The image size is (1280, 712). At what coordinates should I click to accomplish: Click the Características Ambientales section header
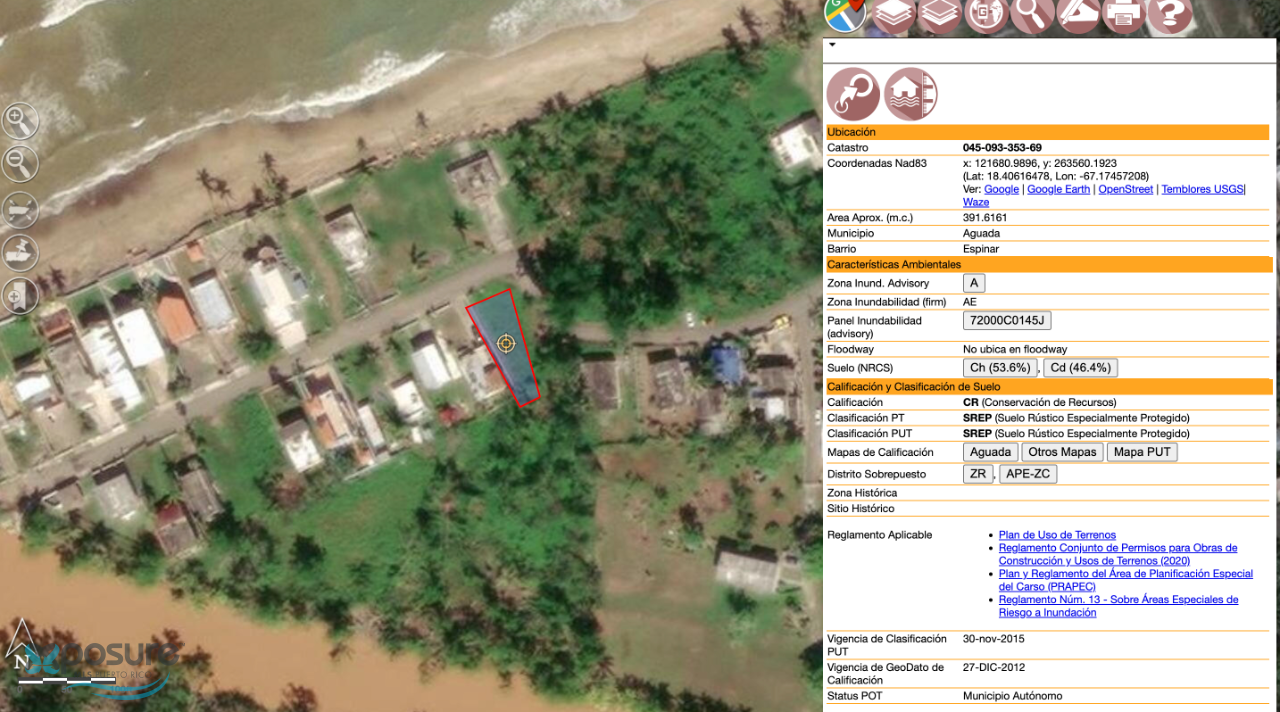point(1048,265)
